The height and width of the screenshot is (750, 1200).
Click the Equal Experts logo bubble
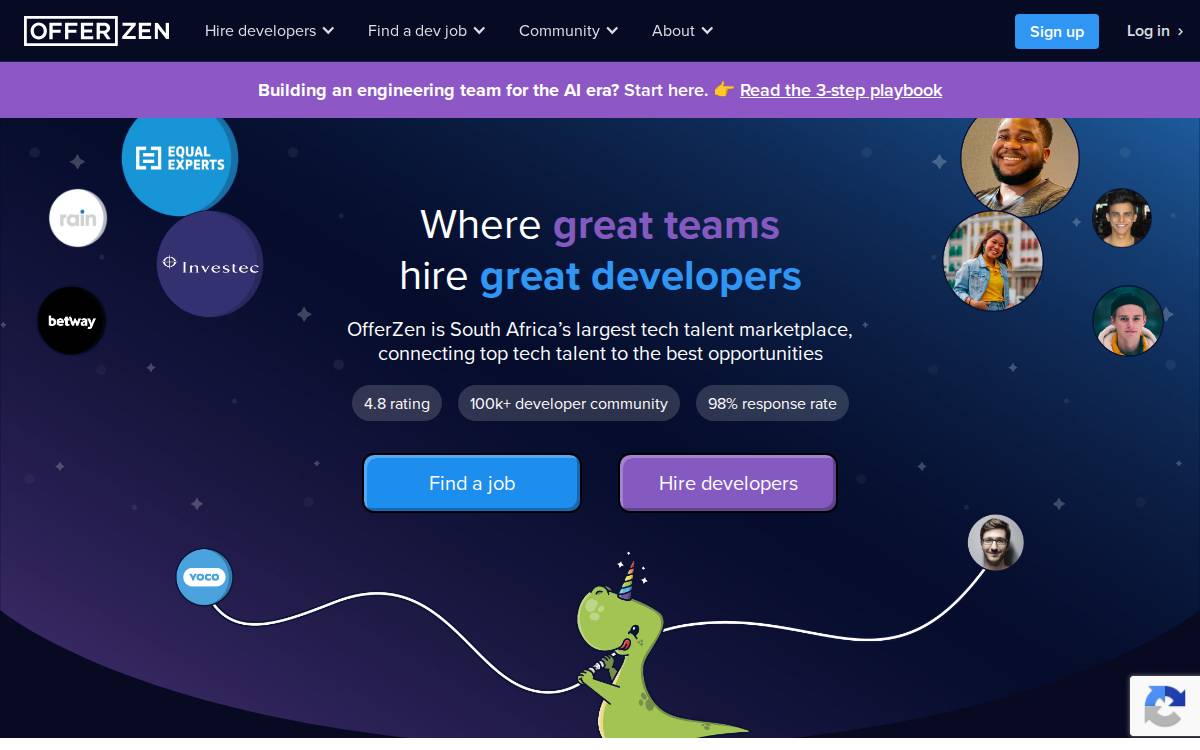click(x=180, y=158)
